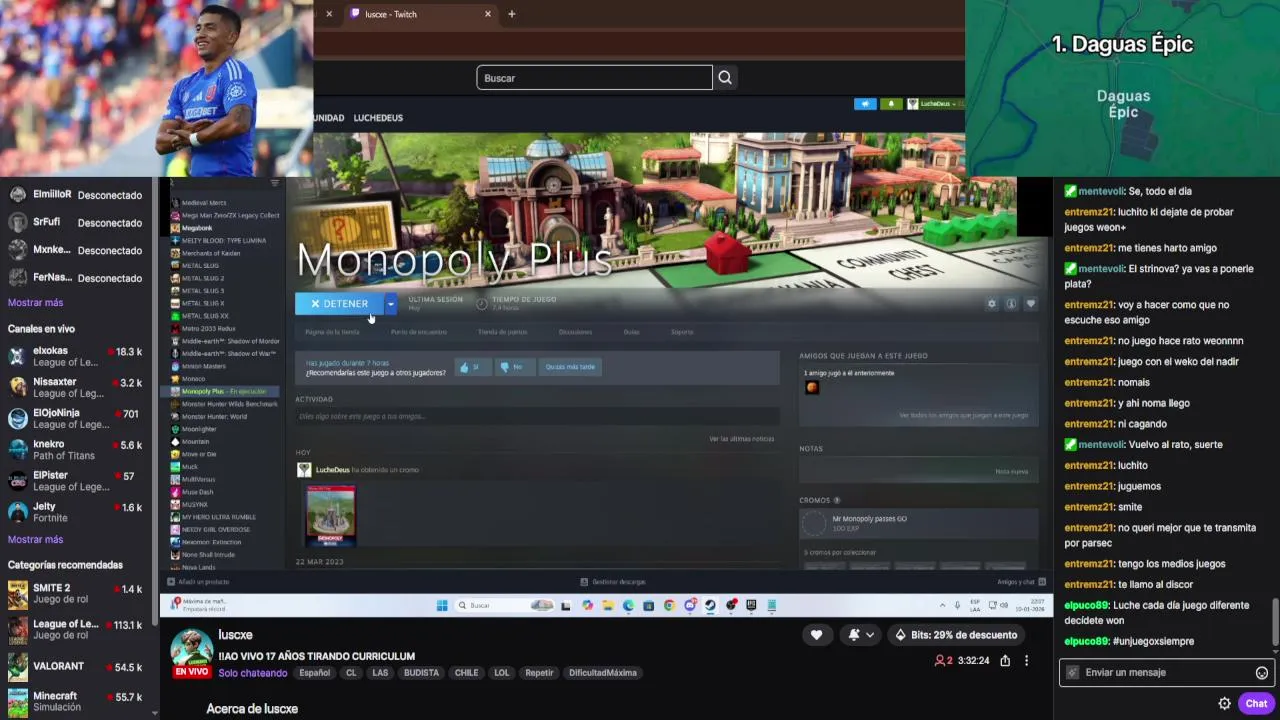Click the Español stream tag
This screenshot has width=1280, height=720.
[x=314, y=673]
